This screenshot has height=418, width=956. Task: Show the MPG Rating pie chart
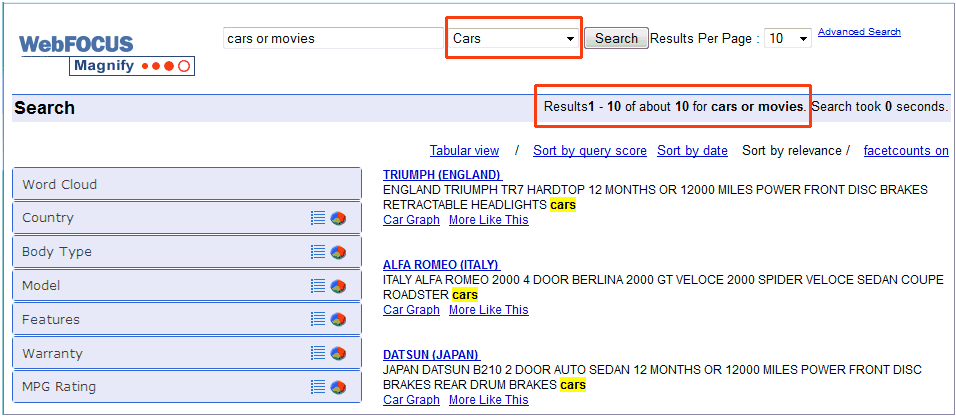tap(338, 387)
